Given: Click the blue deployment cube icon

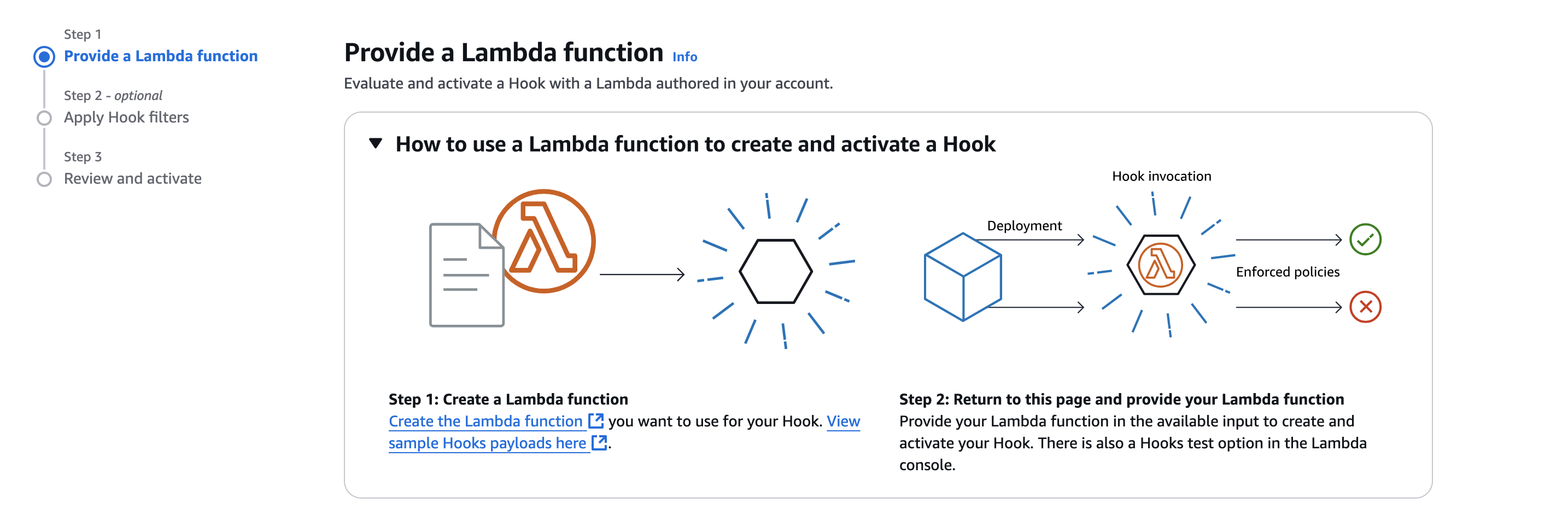Looking at the screenshot, I should pos(963,276).
